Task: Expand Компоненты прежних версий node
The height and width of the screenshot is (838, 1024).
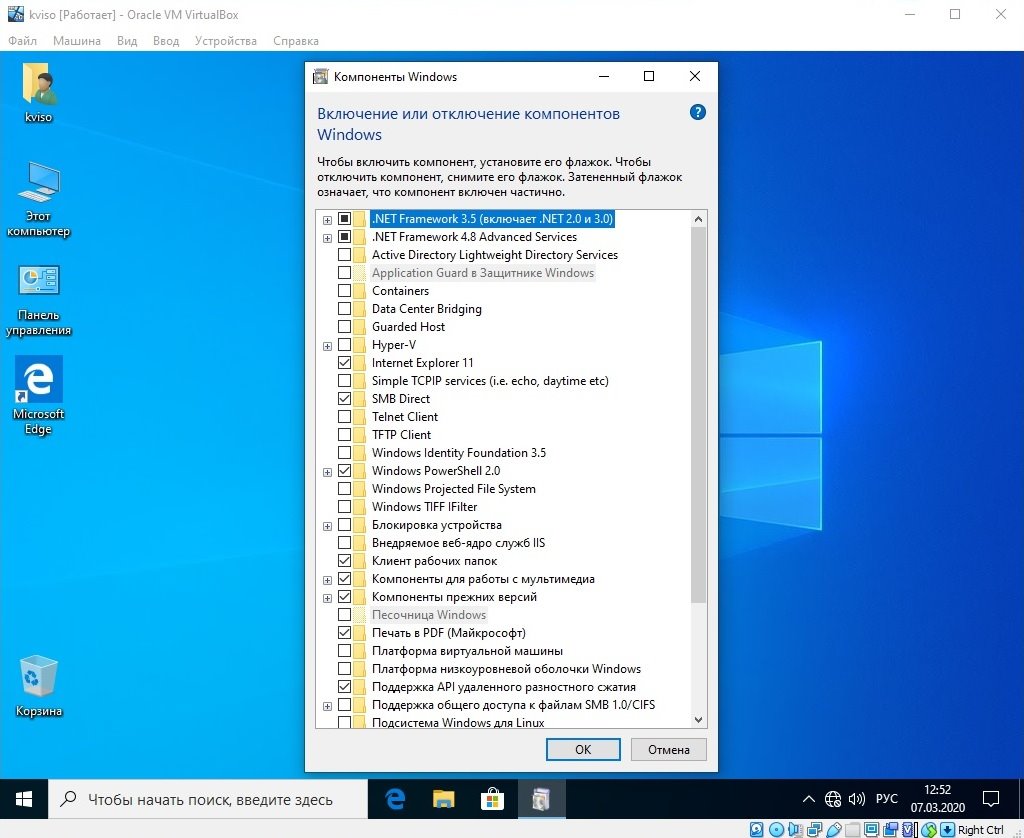Action: click(327, 598)
